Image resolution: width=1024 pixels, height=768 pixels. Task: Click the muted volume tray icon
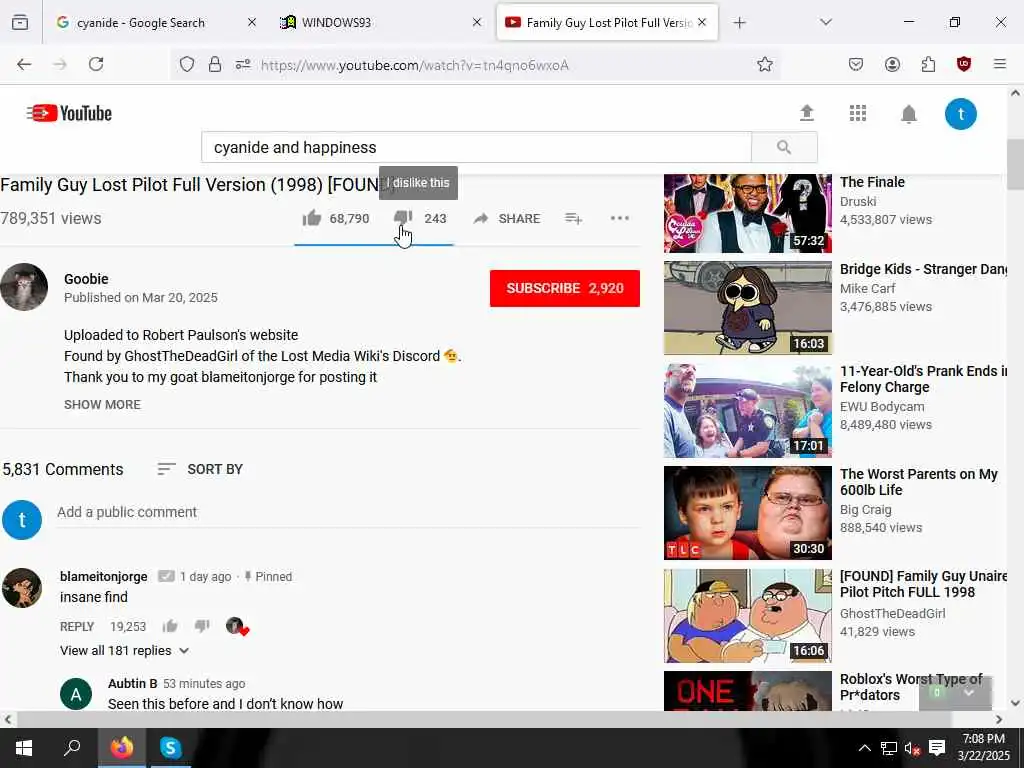click(912, 748)
